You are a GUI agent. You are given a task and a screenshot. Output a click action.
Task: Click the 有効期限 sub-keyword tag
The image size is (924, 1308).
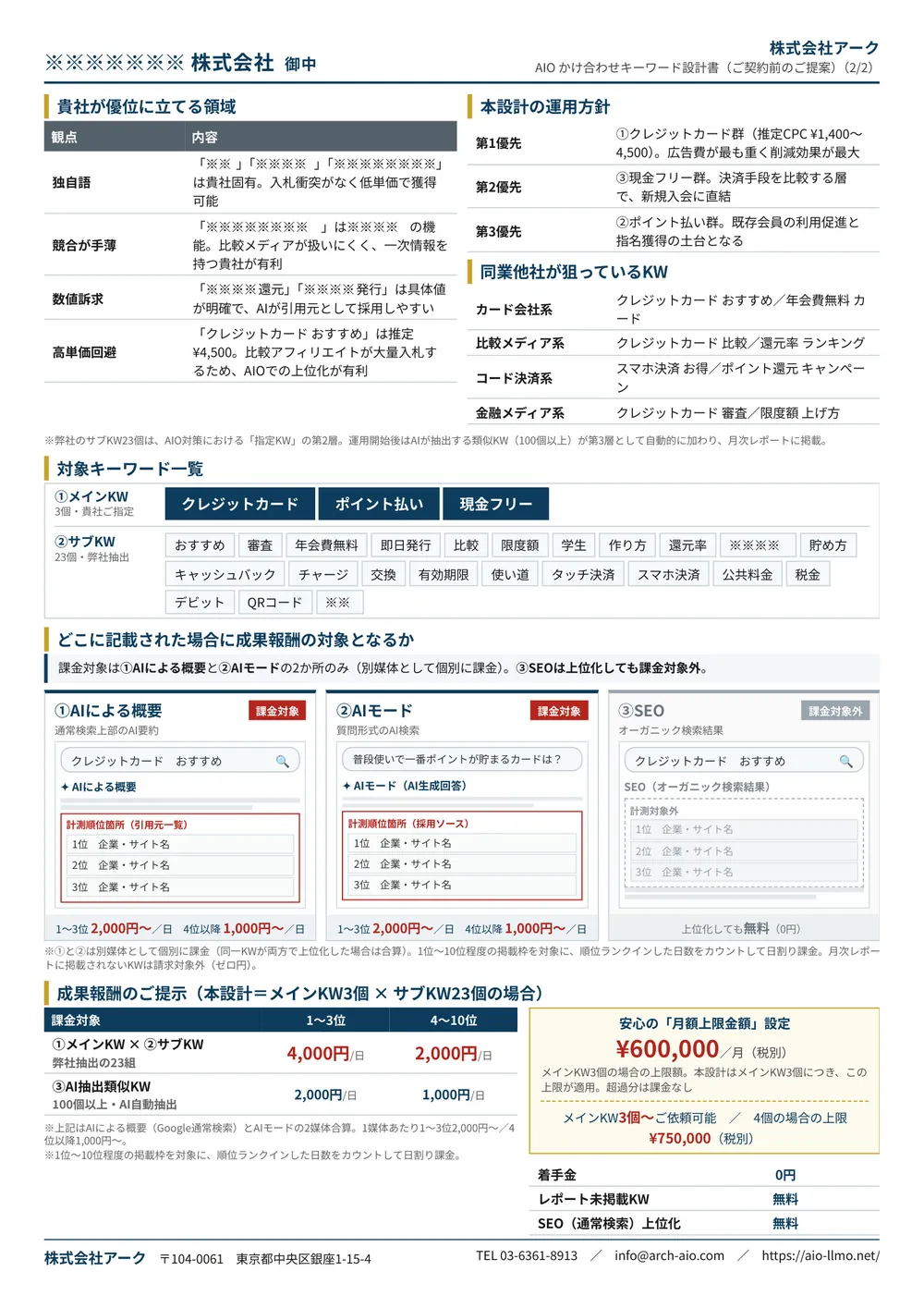click(444, 575)
